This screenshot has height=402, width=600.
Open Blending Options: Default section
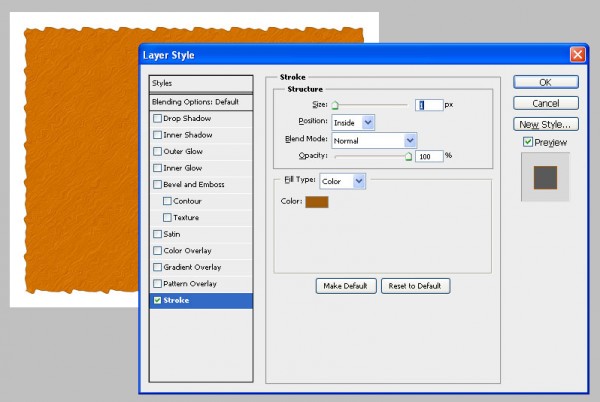[x=201, y=102]
